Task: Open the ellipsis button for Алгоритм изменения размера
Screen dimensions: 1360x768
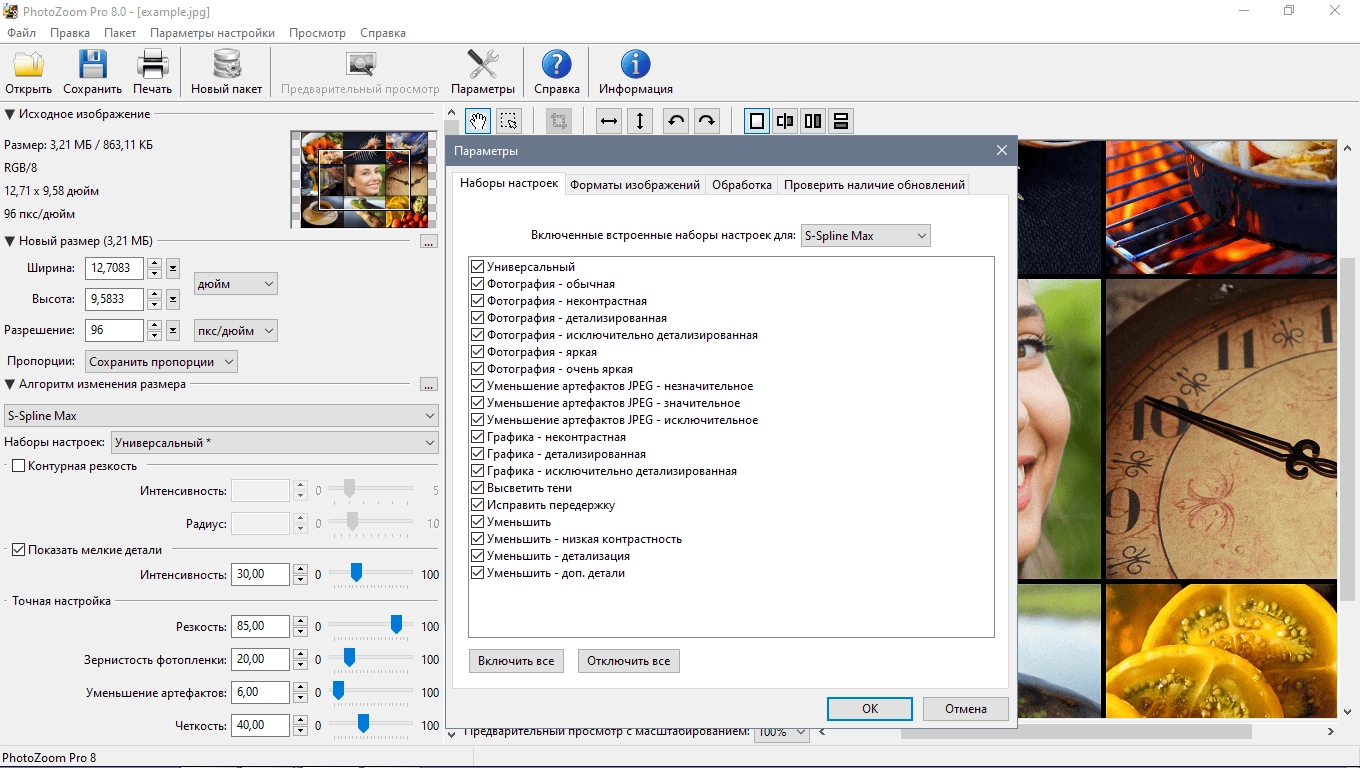Action: [429, 385]
